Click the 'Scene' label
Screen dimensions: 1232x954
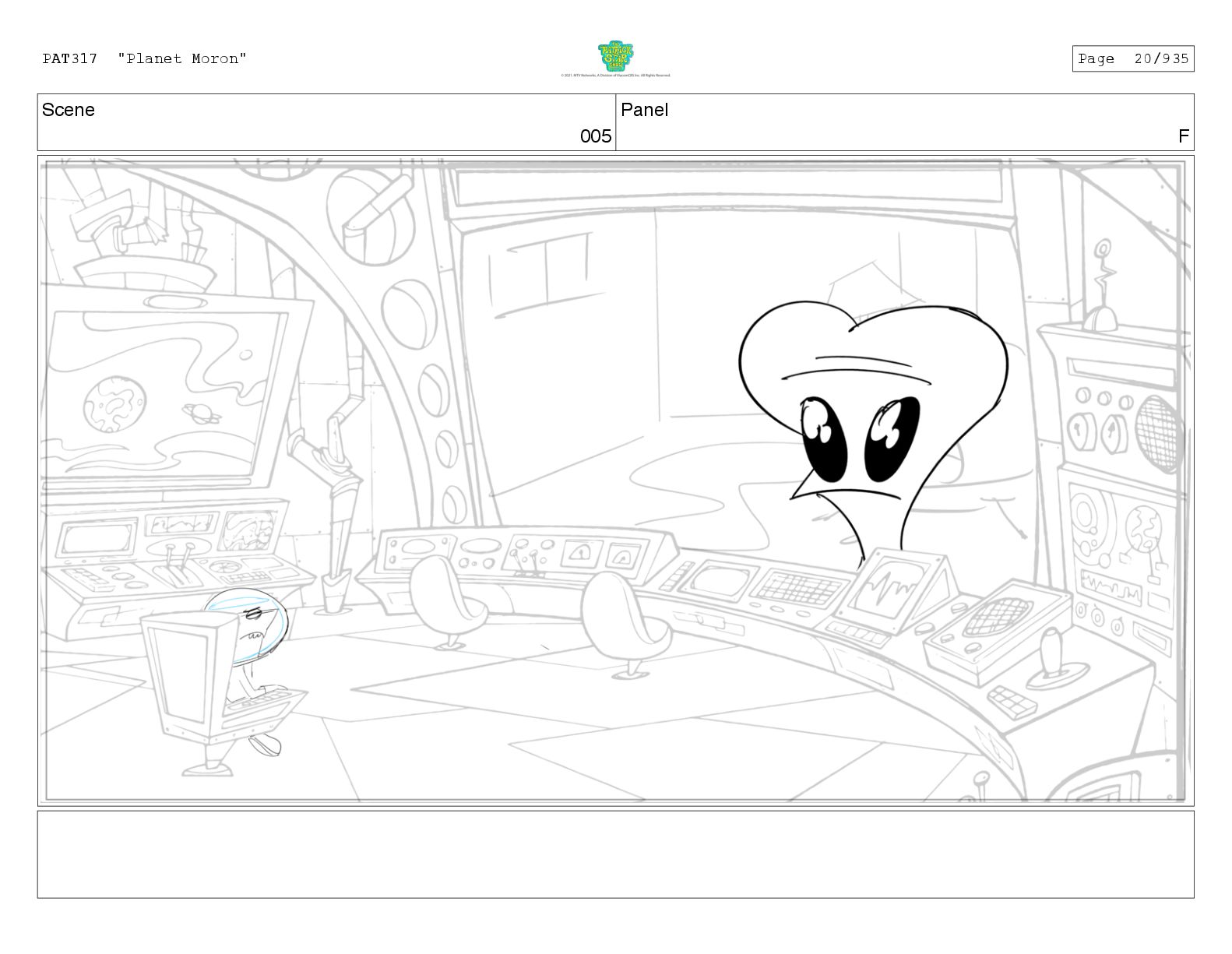pos(69,110)
